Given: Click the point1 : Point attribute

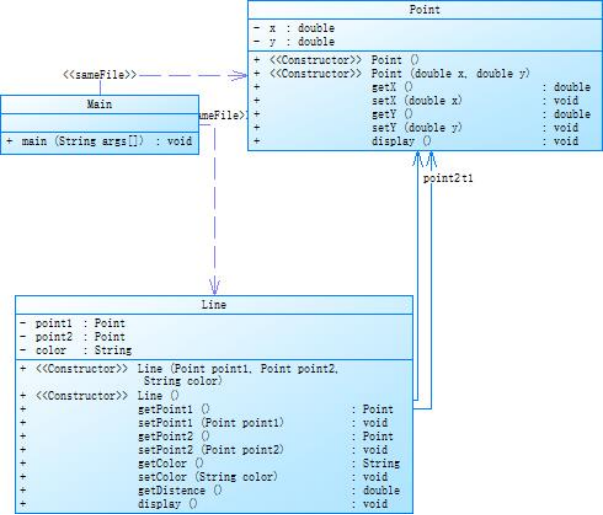Looking at the screenshot, I should tap(73, 323).
